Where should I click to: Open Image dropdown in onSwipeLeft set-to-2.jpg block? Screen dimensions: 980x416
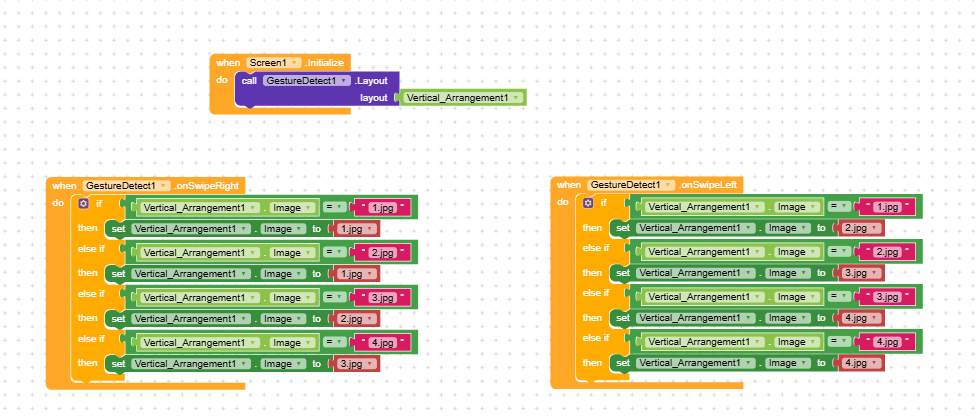click(x=788, y=228)
